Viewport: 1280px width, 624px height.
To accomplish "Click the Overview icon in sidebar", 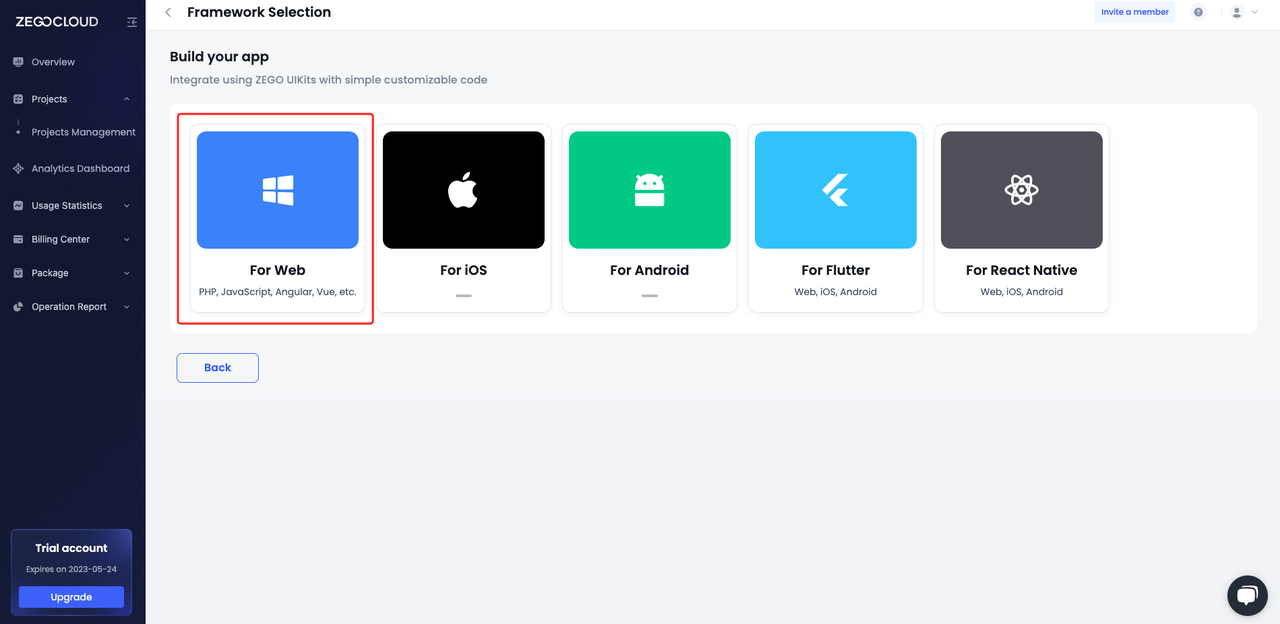I will coord(18,62).
